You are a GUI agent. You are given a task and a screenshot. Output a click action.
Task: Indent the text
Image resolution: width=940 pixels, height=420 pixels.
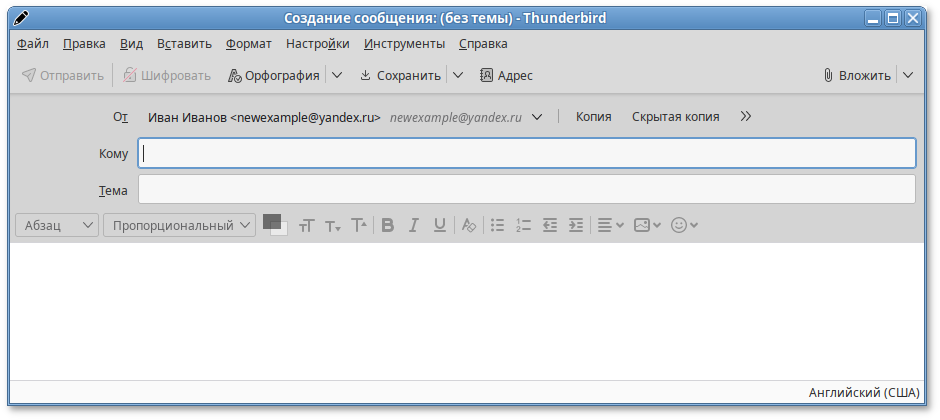tap(576, 225)
